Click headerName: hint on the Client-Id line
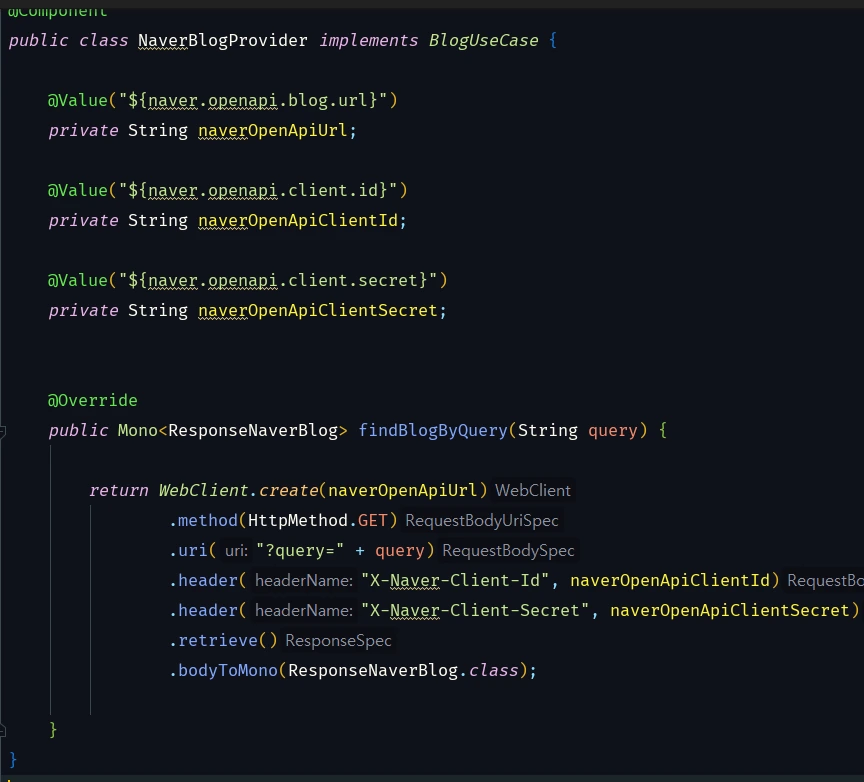The height and width of the screenshot is (782, 864). 304,580
